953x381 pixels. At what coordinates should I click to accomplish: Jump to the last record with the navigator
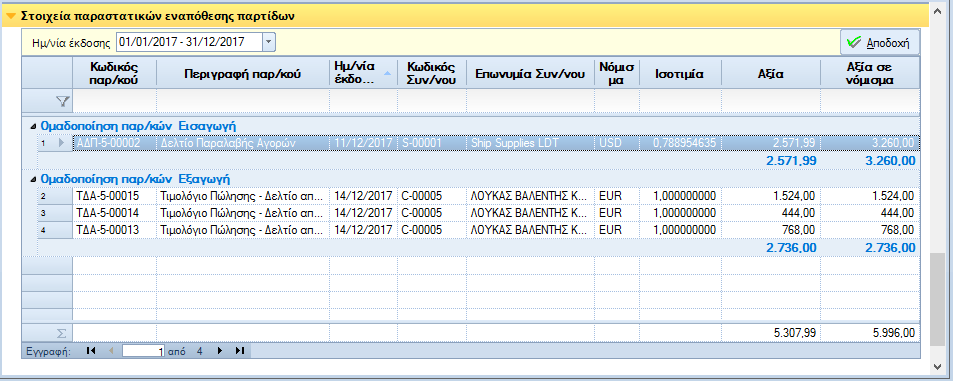[239, 351]
